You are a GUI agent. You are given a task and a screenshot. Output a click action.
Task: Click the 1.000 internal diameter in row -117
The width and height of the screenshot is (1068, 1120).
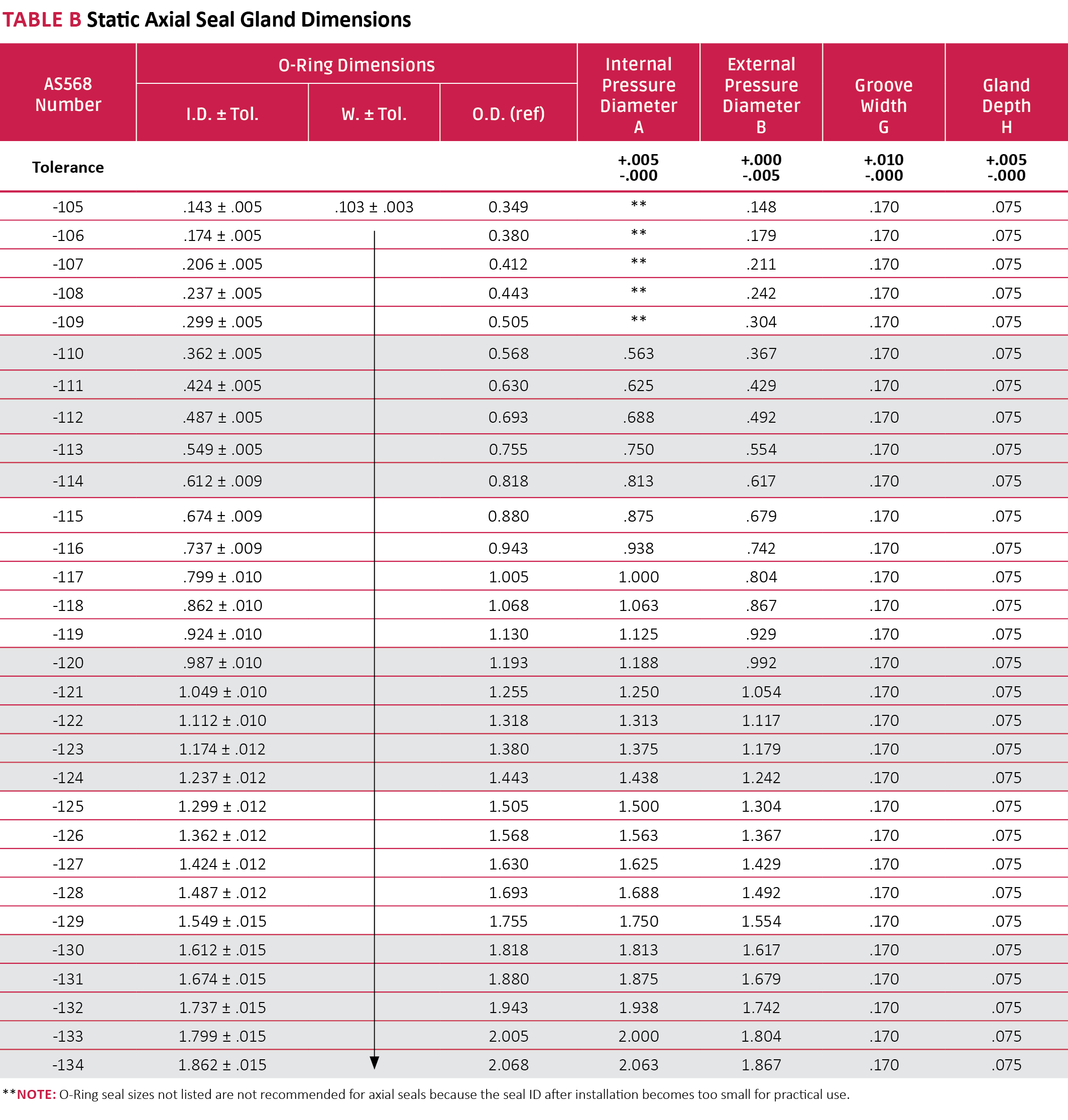tap(638, 577)
